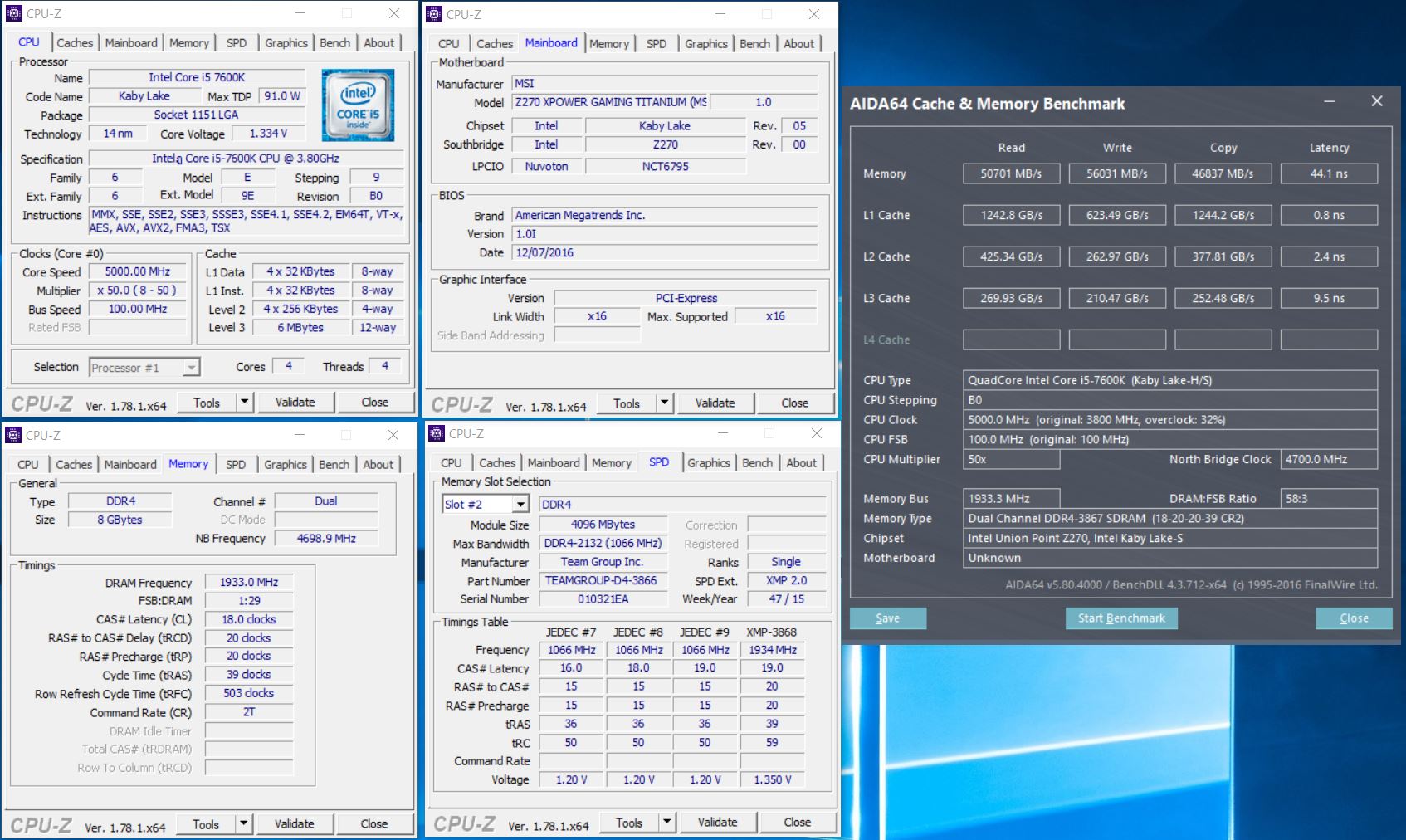Click L1 Cache Read value 1242.8 GB/s
The image size is (1406, 840).
coord(1011,215)
